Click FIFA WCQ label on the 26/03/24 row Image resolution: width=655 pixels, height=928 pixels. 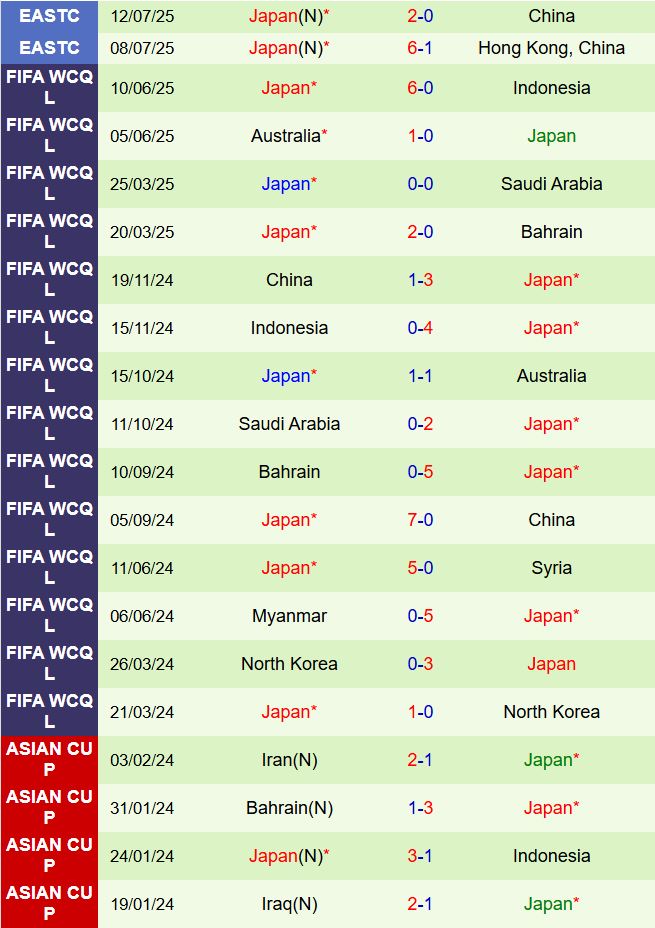49,664
